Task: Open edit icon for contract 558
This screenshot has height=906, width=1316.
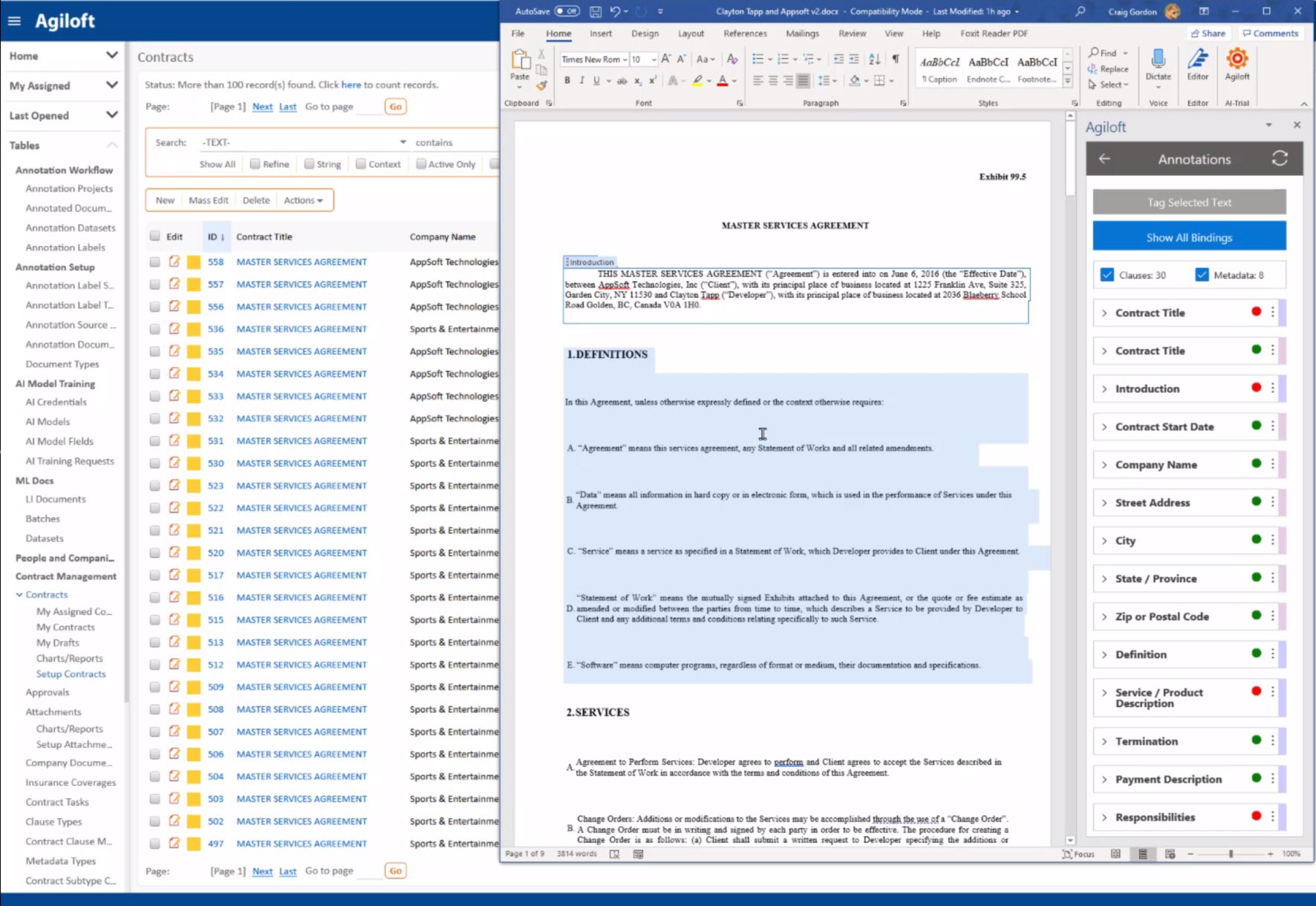Action: point(175,261)
